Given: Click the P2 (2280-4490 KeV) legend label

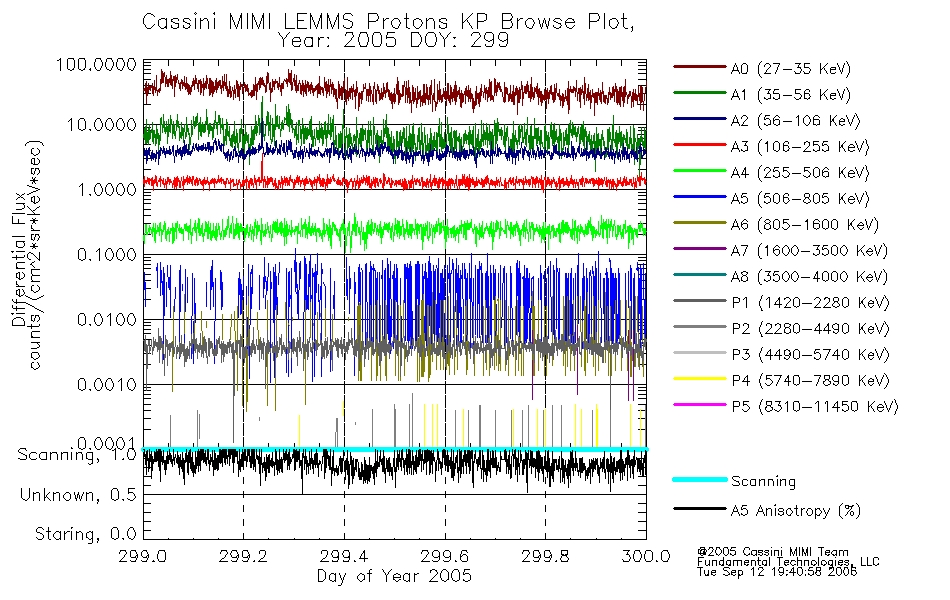Looking at the screenshot, I should tap(810, 328).
